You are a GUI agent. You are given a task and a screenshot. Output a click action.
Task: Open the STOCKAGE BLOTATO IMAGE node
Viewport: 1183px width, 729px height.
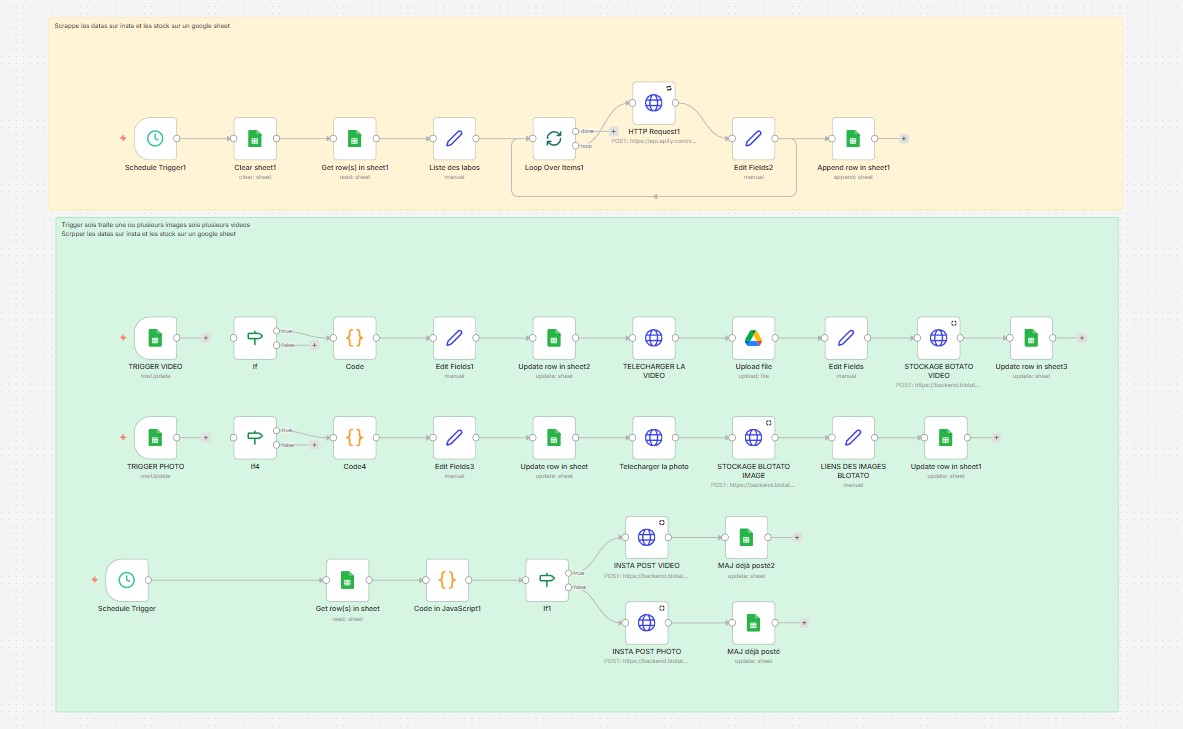[x=753, y=437]
